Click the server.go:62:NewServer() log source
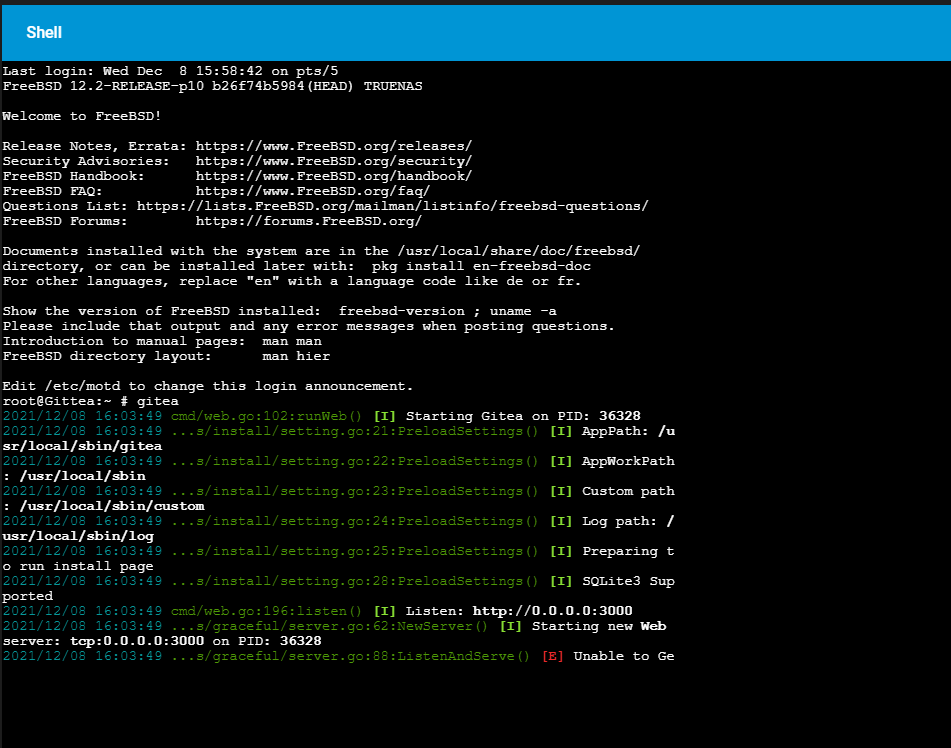Screen dimensions: 951x748 pos(329,626)
